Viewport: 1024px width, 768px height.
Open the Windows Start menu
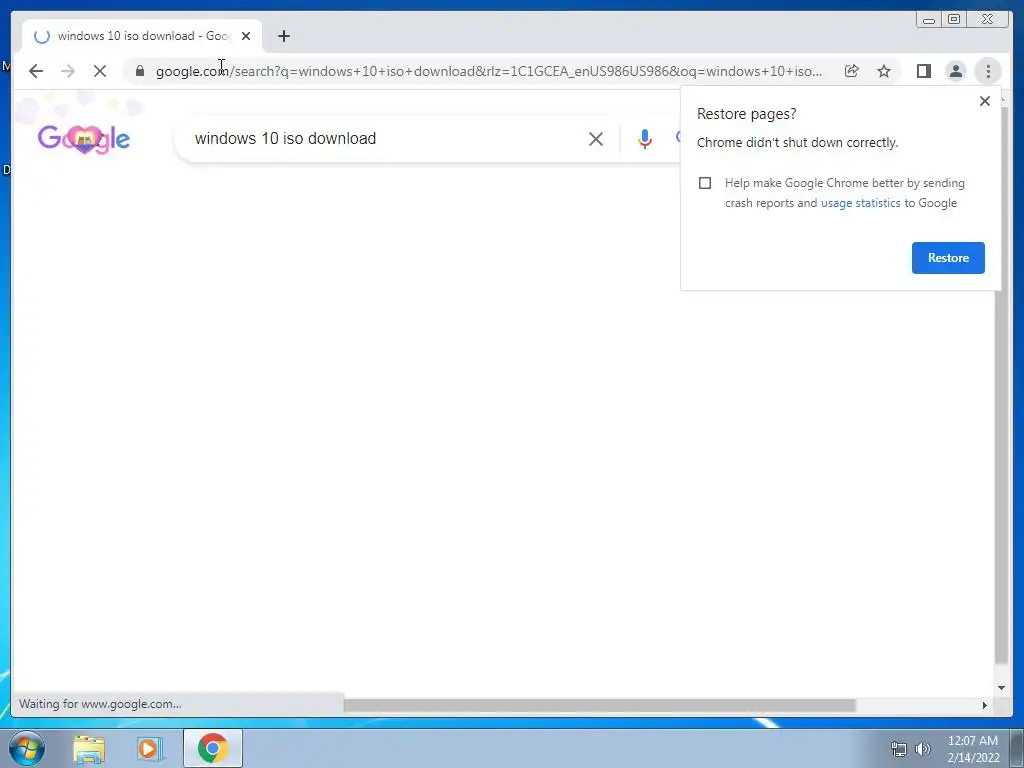[26, 748]
